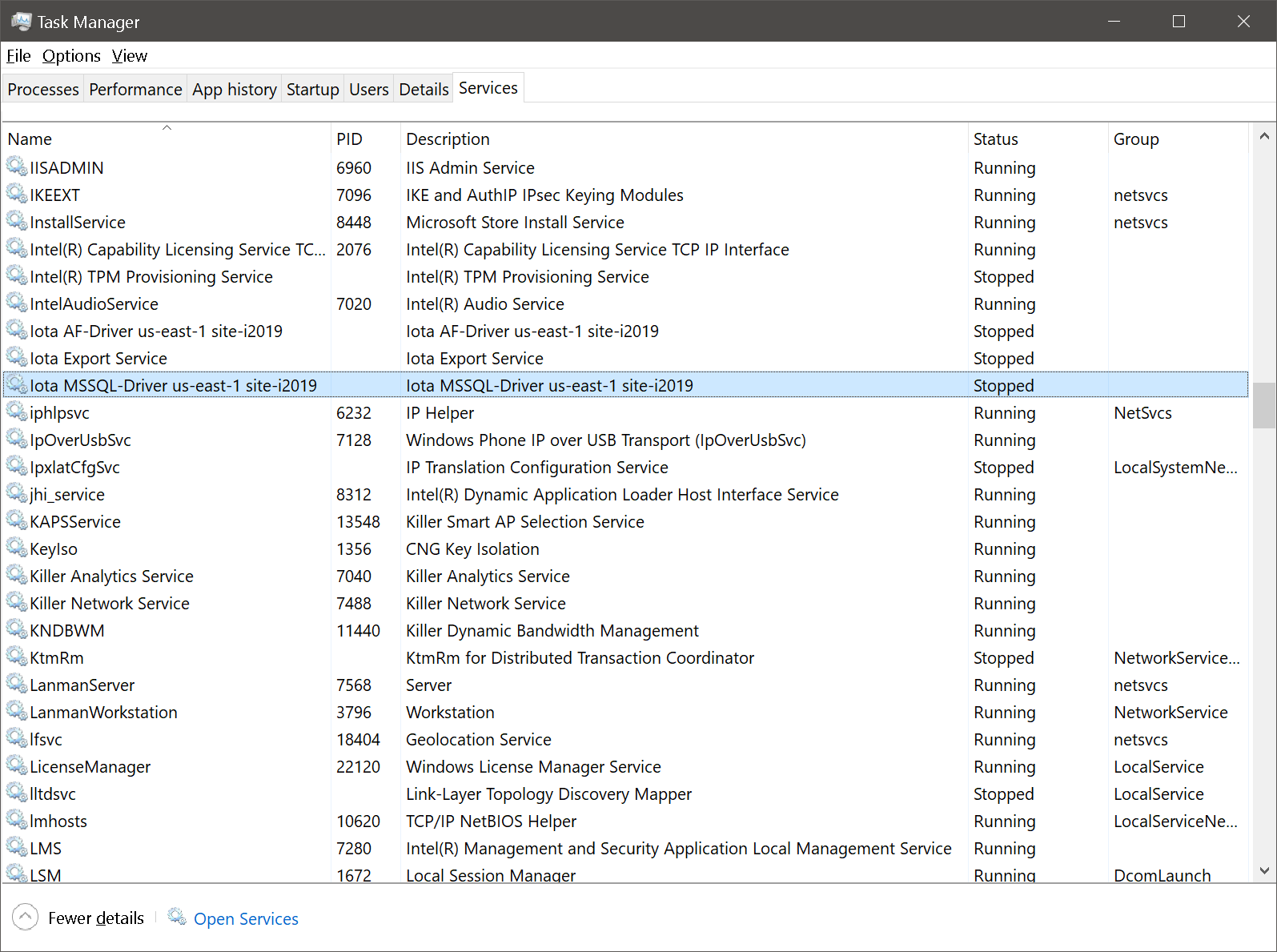This screenshot has height=952, width=1277.
Task: Click PID 13548 cell
Action: [x=358, y=521]
